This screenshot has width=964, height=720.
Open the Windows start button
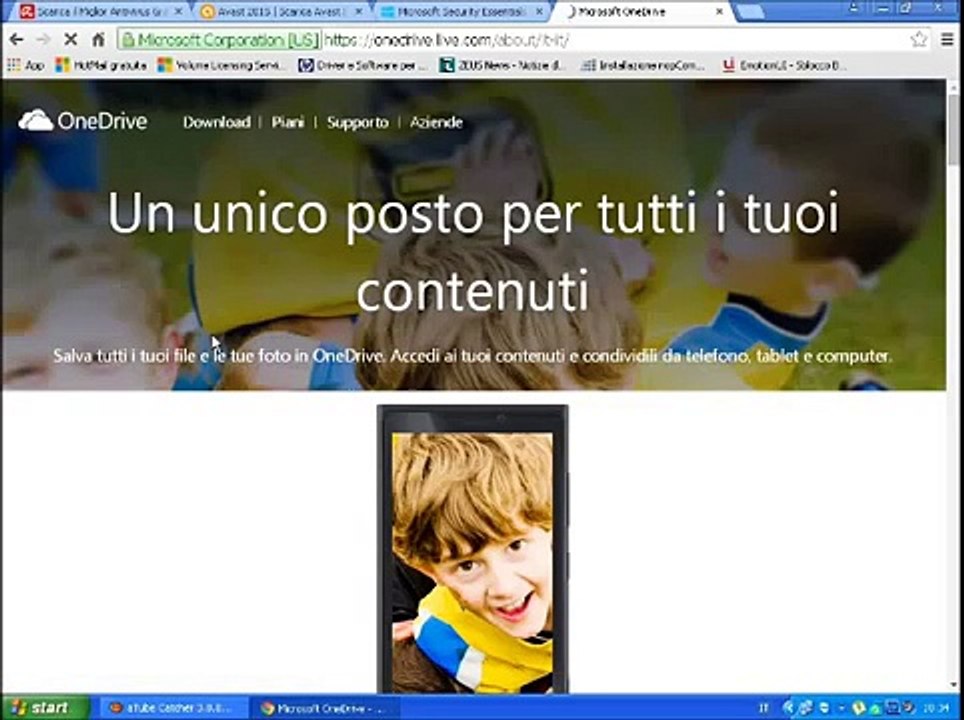pyautogui.click(x=44, y=708)
